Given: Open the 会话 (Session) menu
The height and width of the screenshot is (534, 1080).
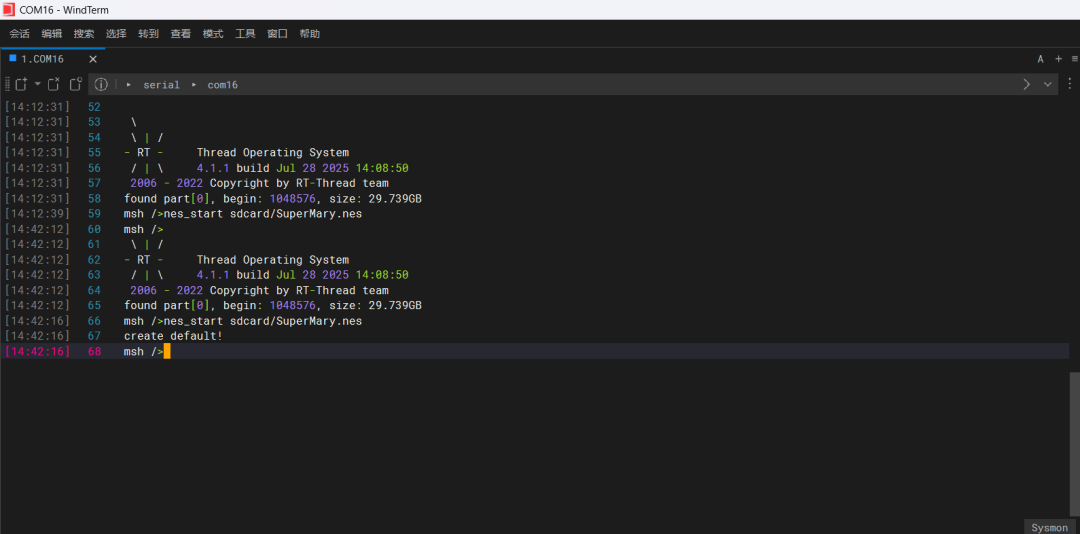Looking at the screenshot, I should click(20, 33).
